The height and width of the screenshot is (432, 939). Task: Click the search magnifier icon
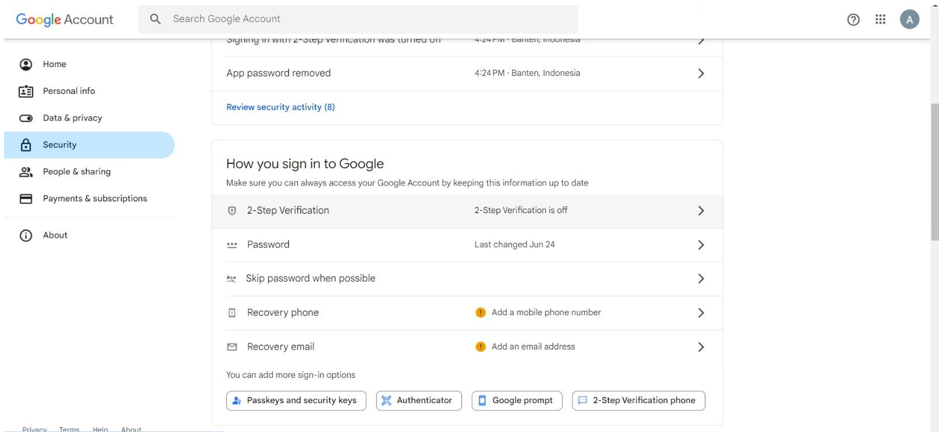point(155,19)
